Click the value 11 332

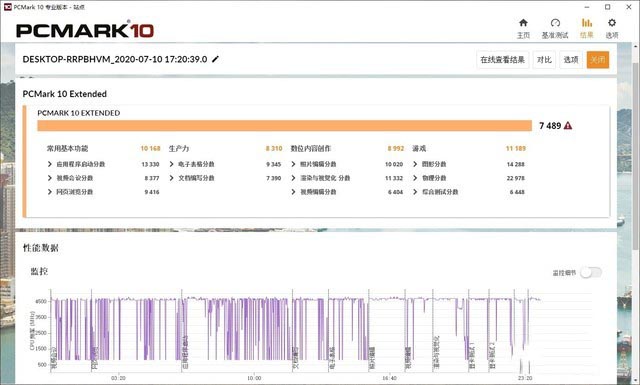[x=394, y=178]
